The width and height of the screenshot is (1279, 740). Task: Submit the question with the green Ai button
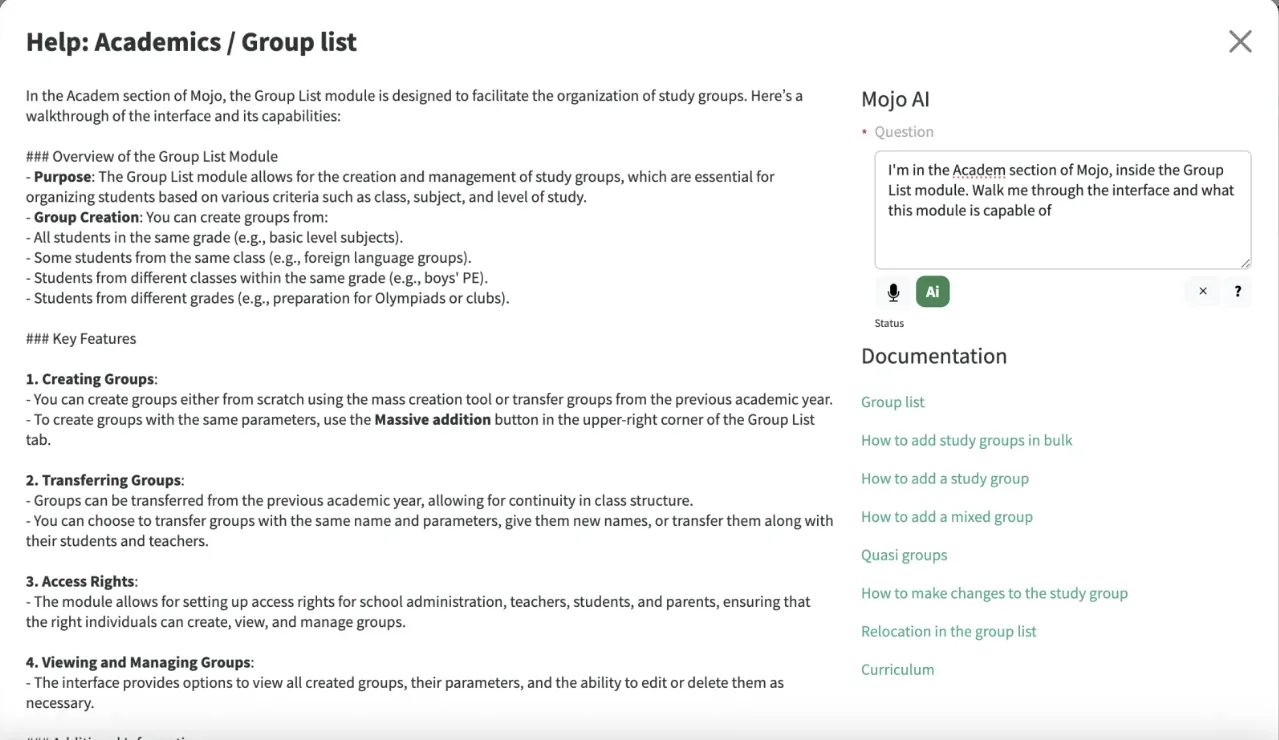point(932,292)
